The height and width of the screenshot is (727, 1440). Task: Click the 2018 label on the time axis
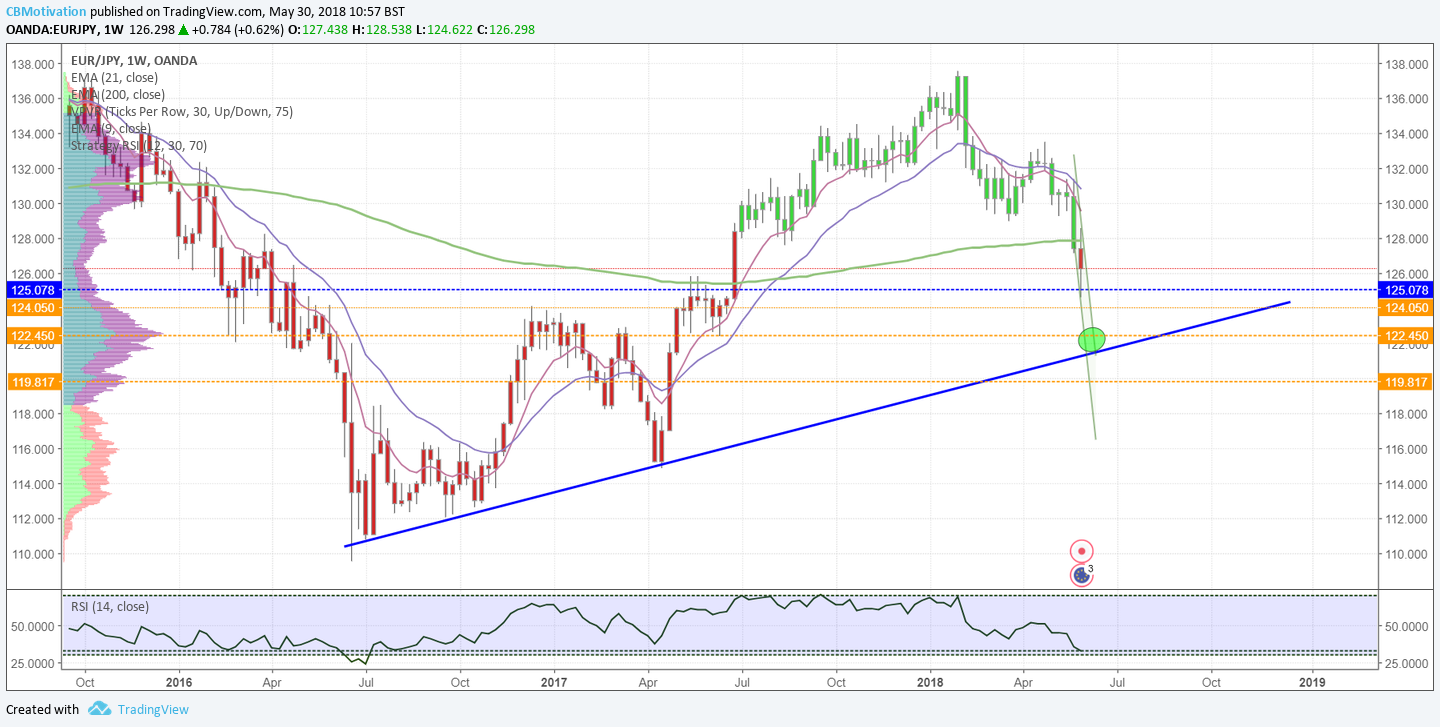pyautogui.click(x=930, y=683)
